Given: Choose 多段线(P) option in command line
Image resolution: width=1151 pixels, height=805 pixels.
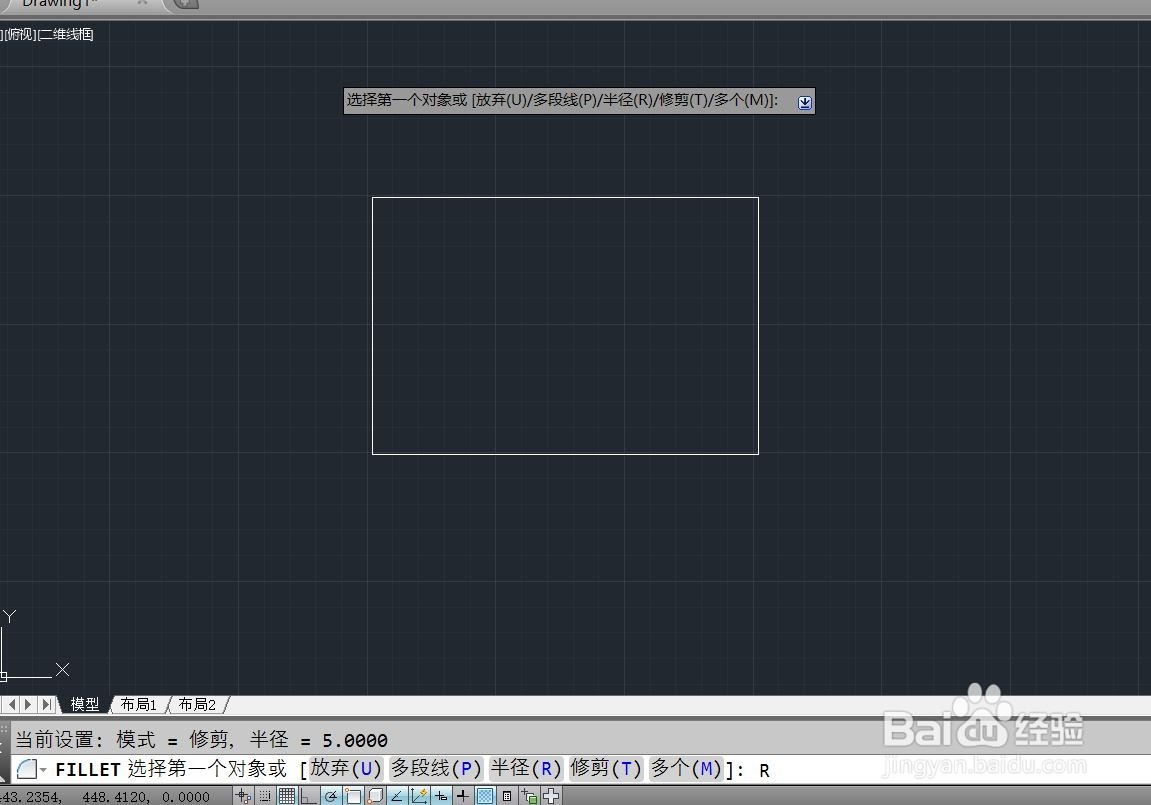Looking at the screenshot, I should 436,768.
